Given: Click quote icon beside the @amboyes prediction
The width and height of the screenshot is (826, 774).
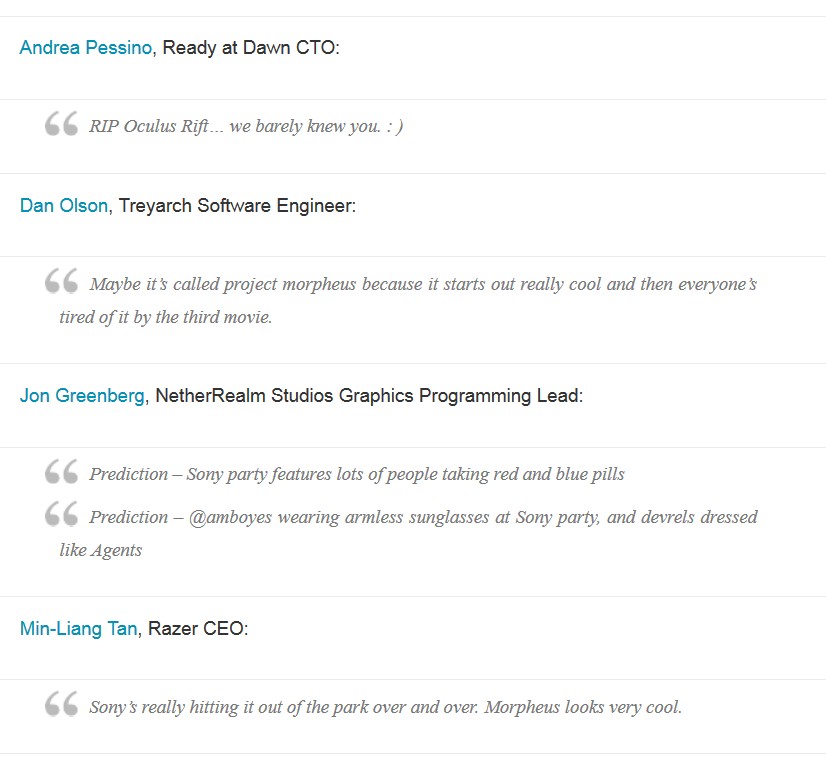Looking at the screenshot, I should [61, 515].
